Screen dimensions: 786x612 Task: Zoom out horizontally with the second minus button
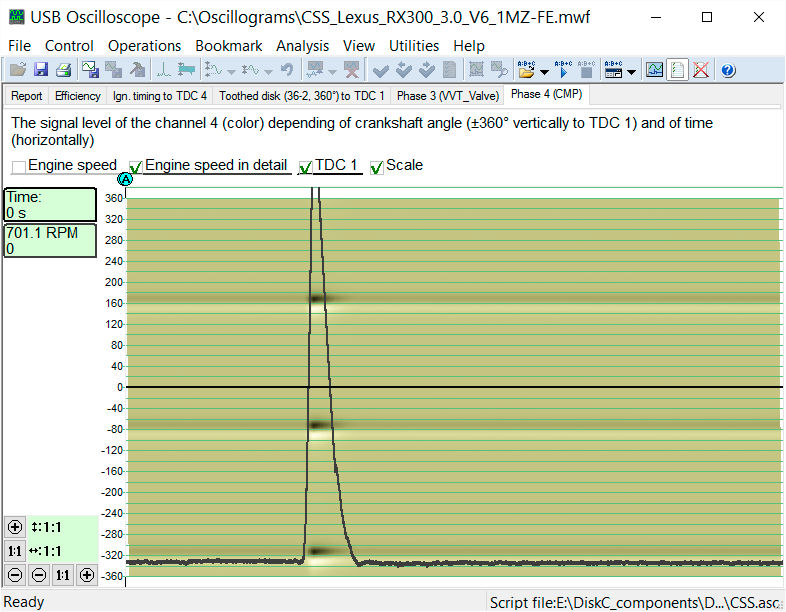coord(39,575)
